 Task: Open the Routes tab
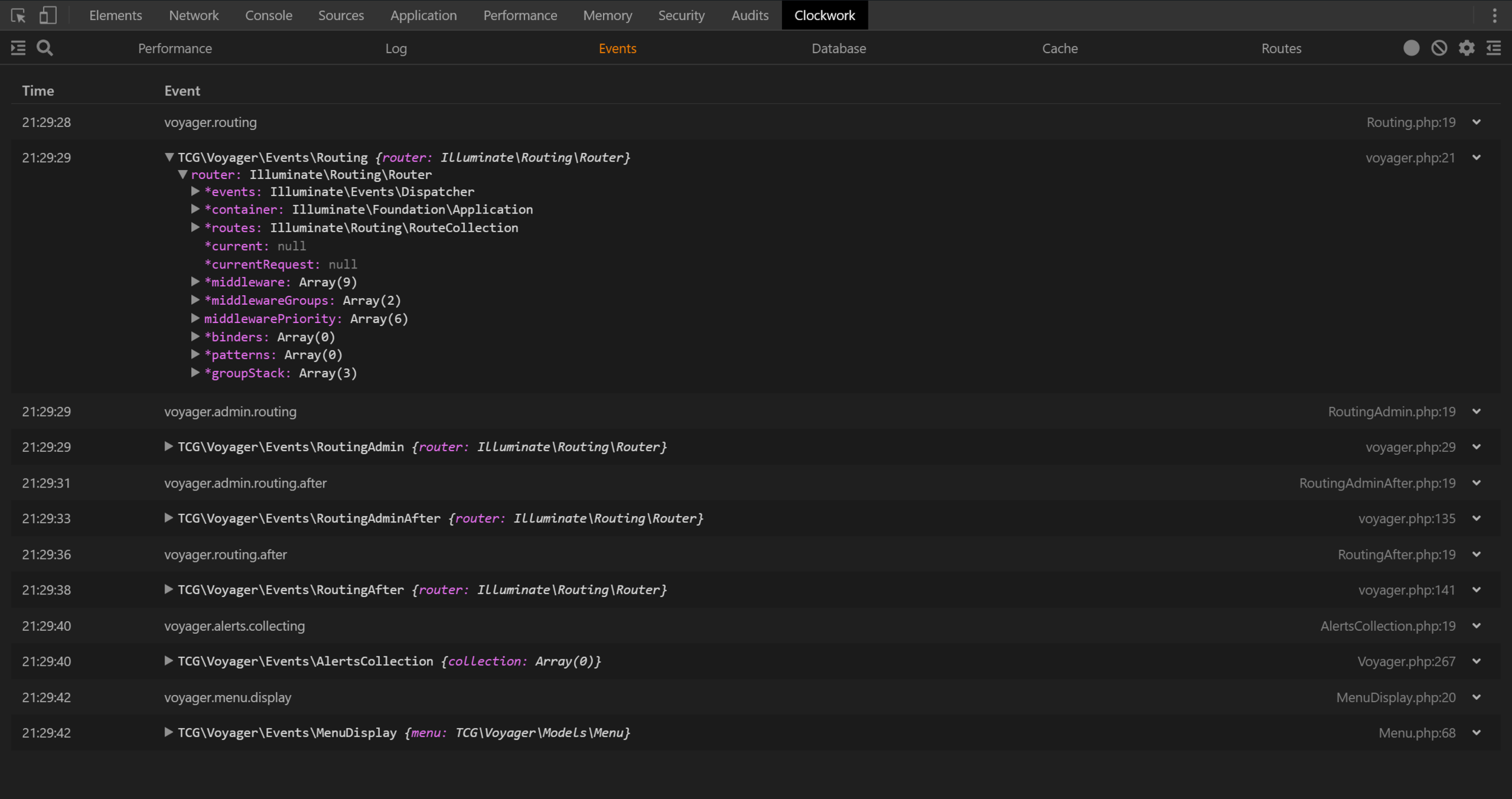(1281, 48)
